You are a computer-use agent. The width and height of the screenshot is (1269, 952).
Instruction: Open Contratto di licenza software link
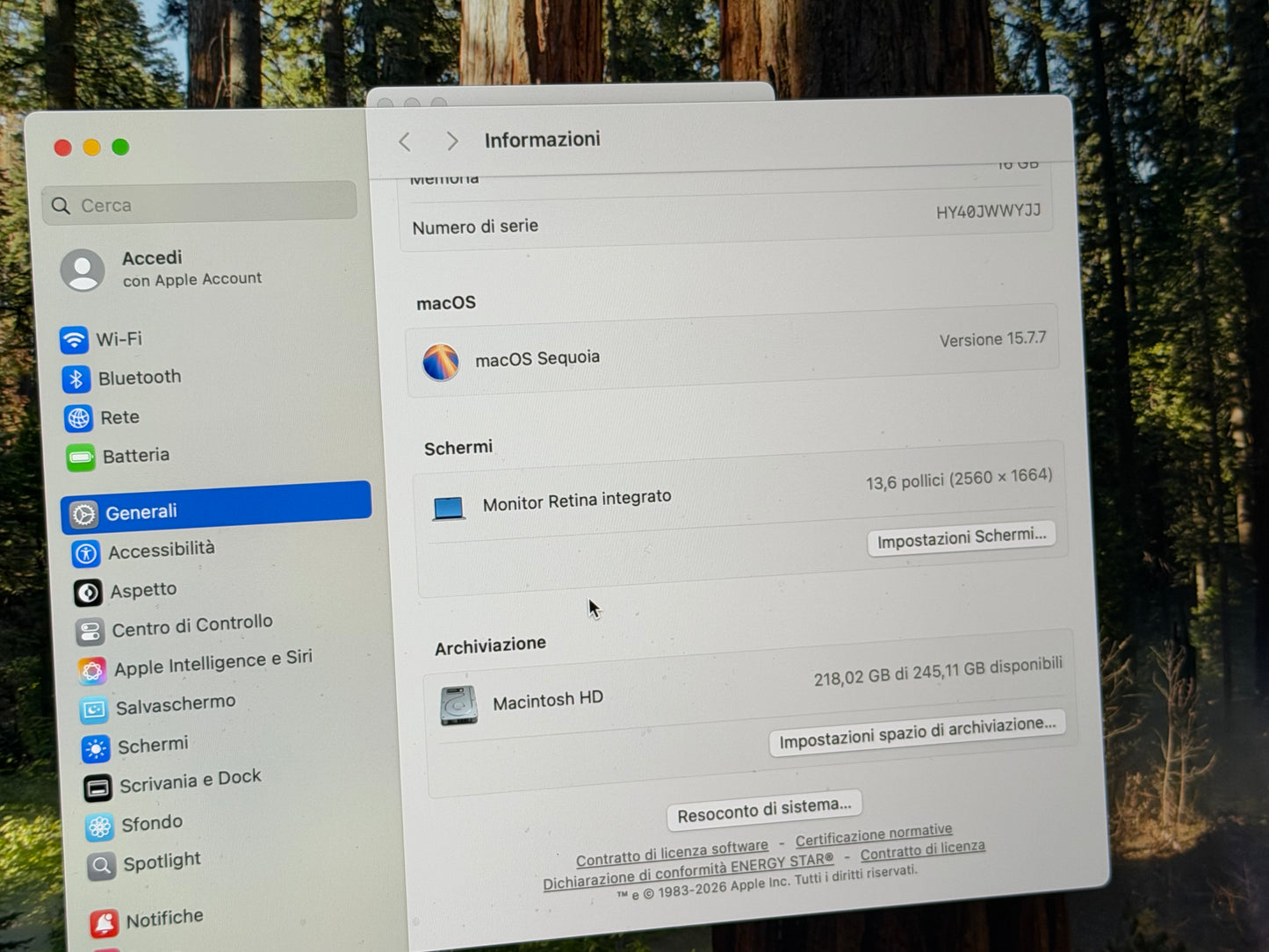[x=672, y=853]
